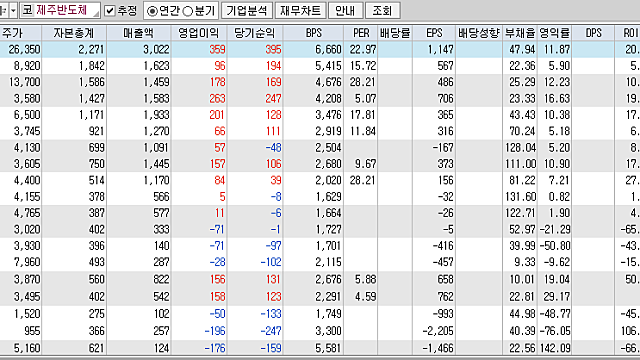This screenshot has width=640, height=360.
Task: Click the 자본총계 value 1,842
Action: coord(91,66)
